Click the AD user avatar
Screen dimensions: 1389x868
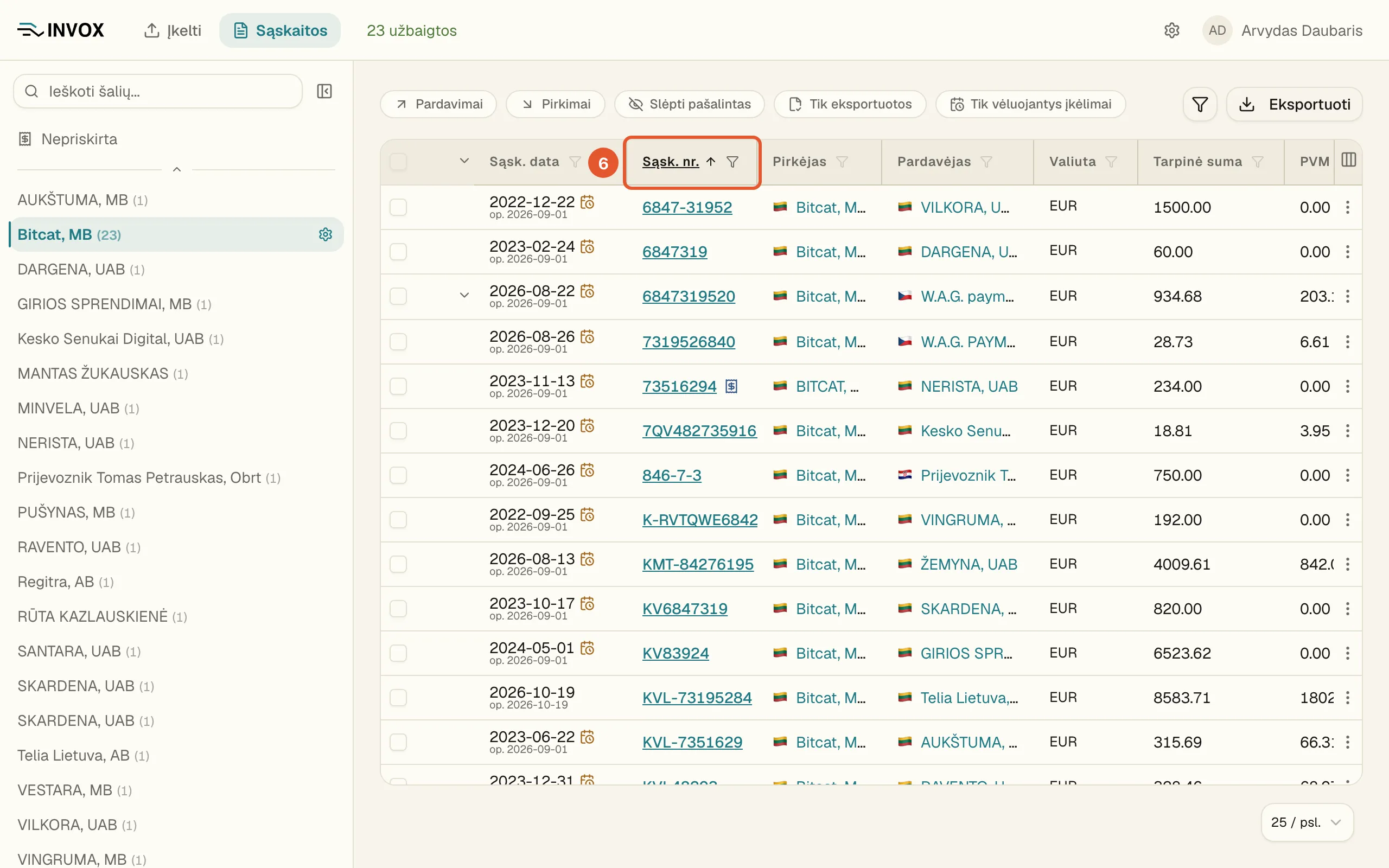[1217, 30]
